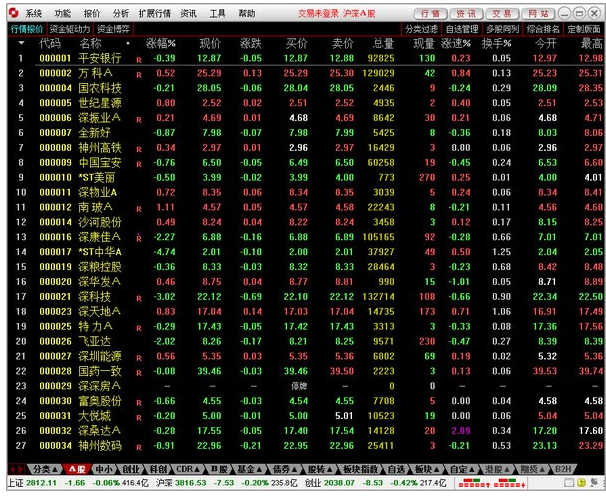Sort by the 换手% column header
The height and width of the screenshot is (499, 606).
point(496,43)
